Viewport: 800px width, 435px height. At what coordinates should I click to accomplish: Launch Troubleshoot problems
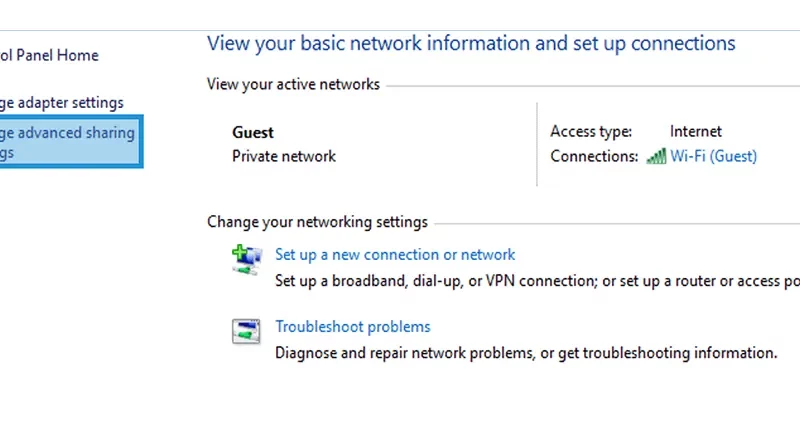[353, 326]
